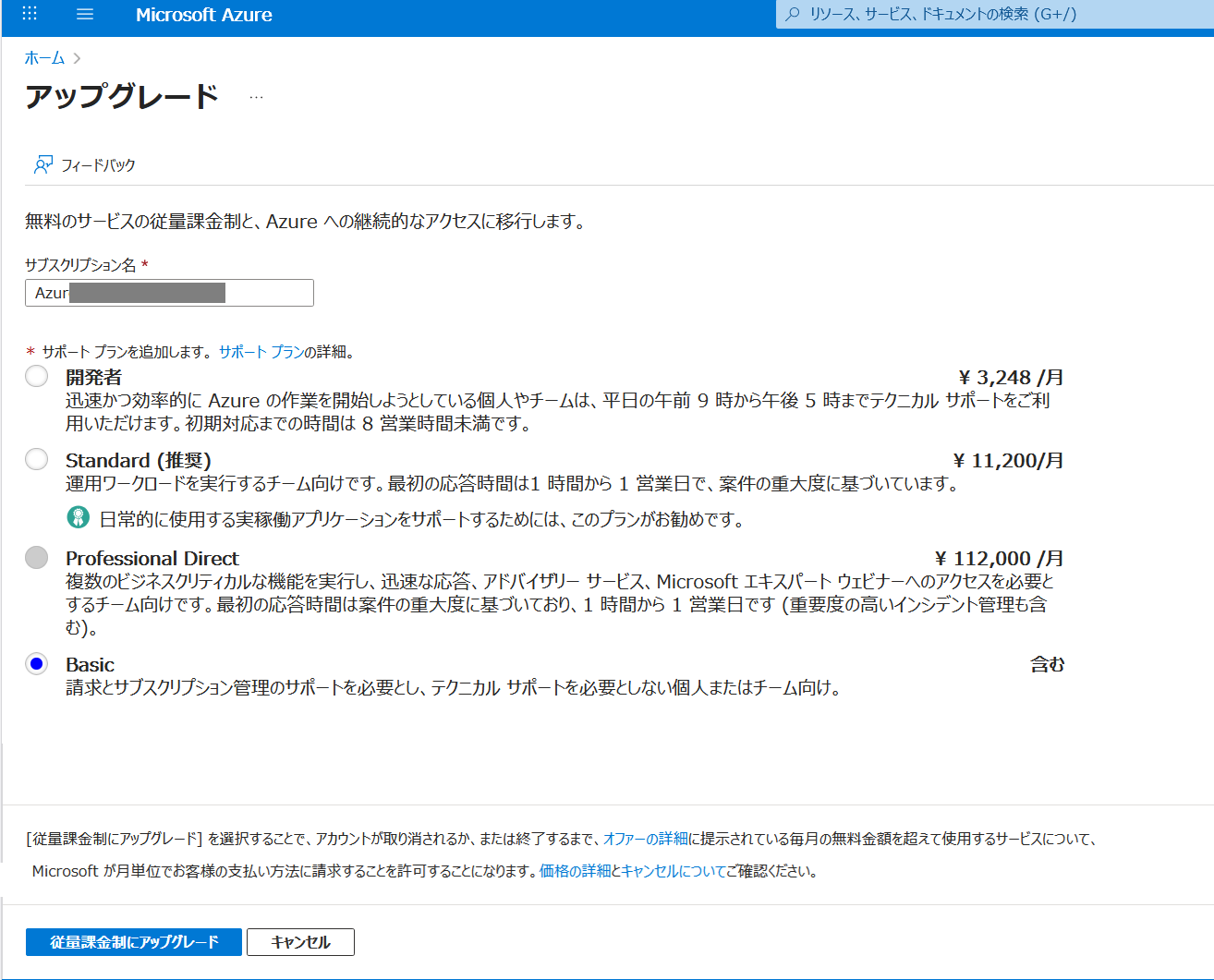Screen dimensions: 1214x980
Task: Click the ¥ 112,000 /月 price
Action: coord(1000,558)
